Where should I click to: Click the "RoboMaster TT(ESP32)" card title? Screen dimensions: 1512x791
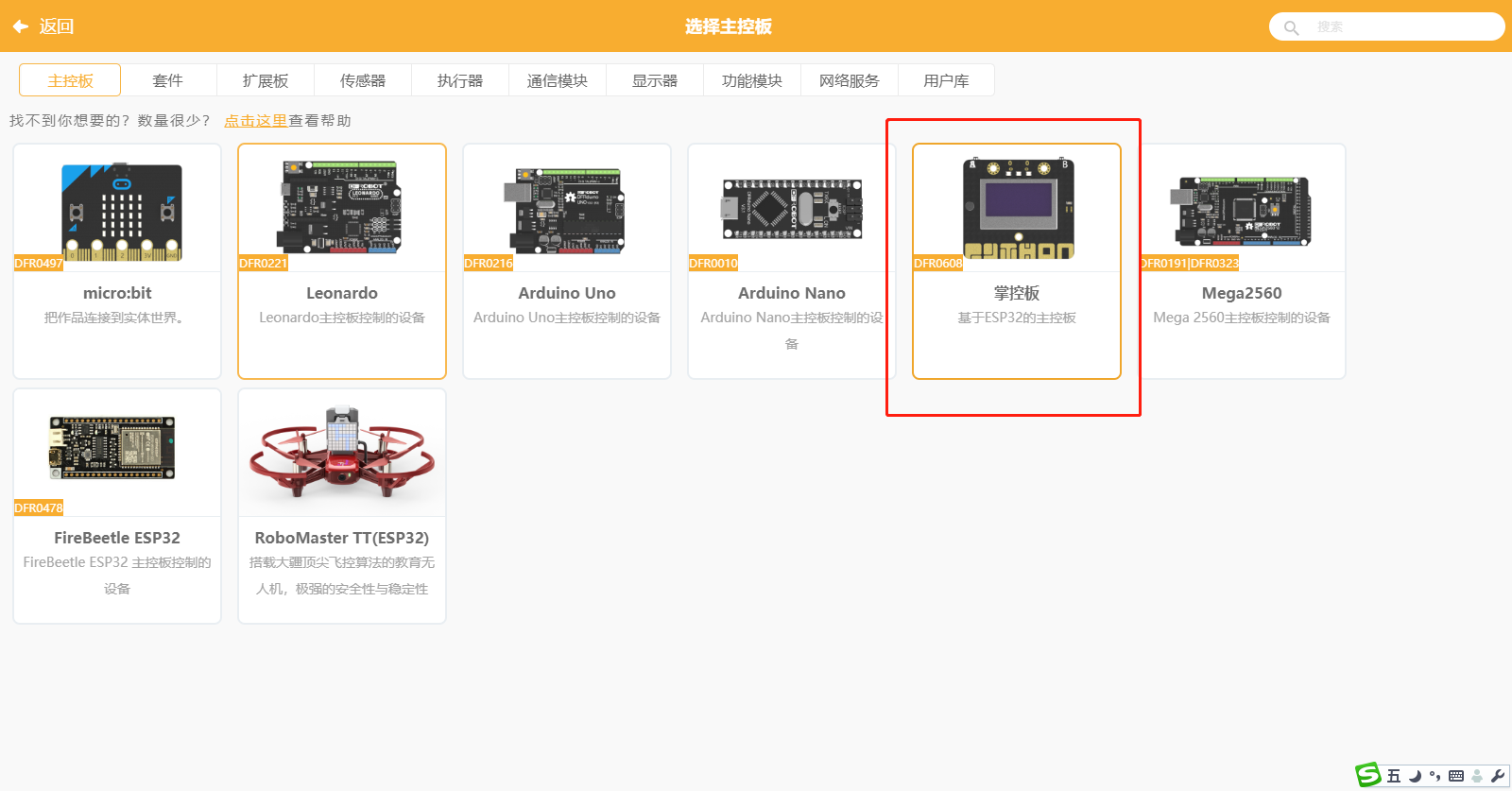pos(342,538)
